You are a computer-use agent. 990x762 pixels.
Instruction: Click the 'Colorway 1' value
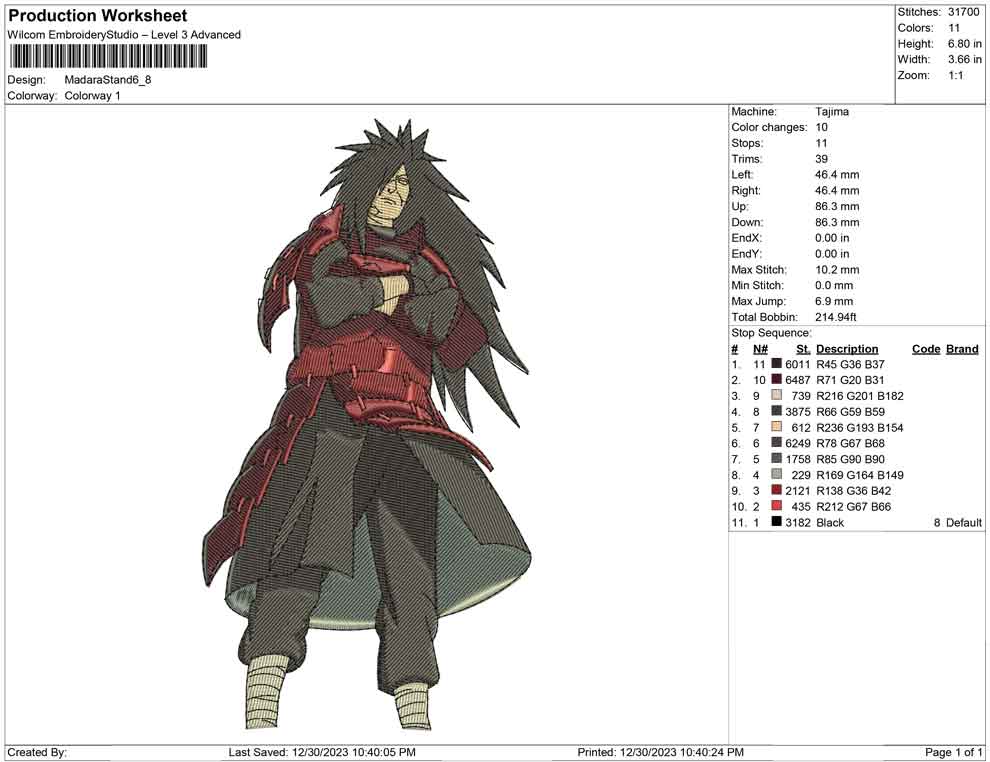point(92,96)
